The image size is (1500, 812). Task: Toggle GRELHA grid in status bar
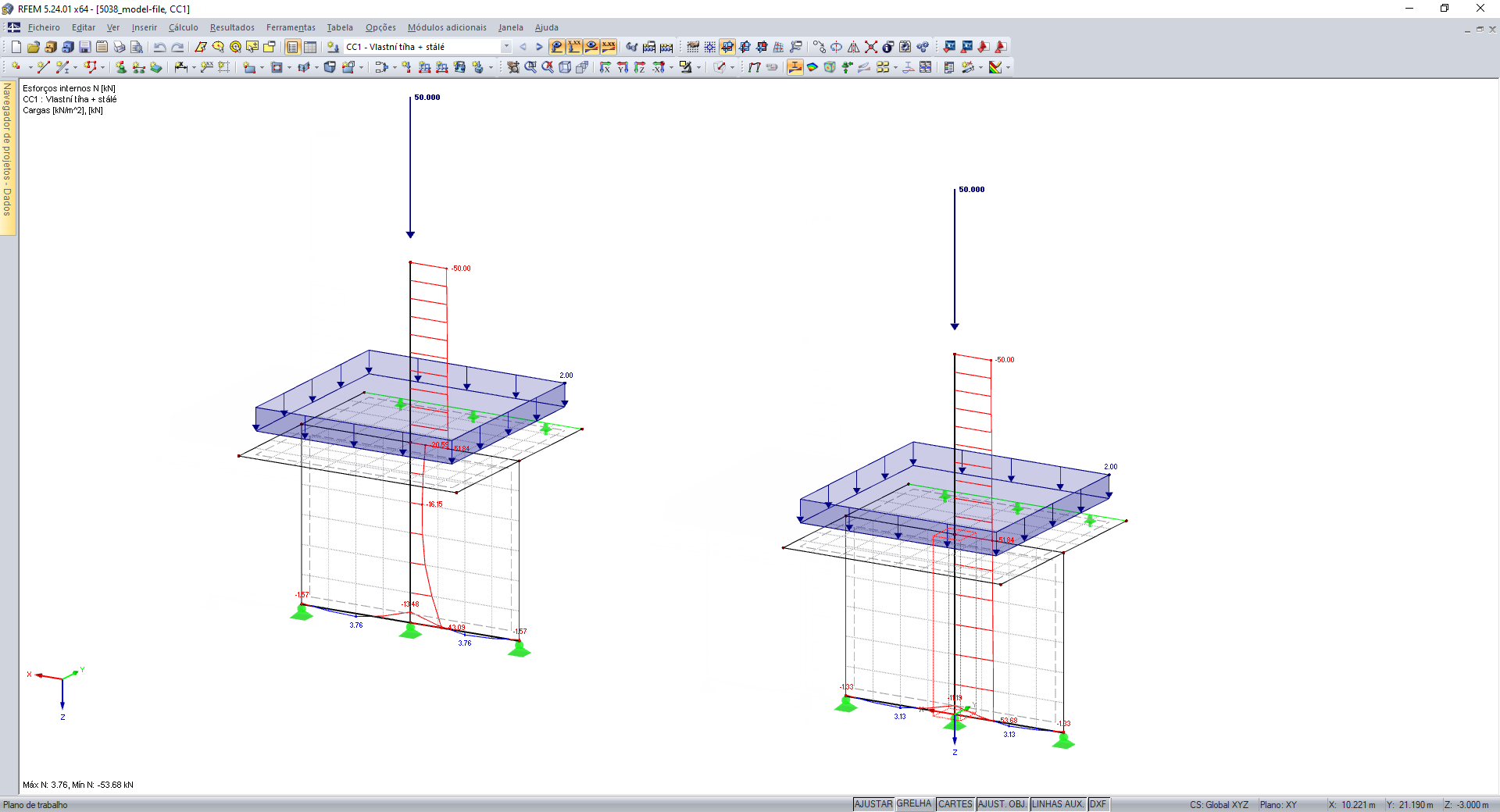point(914,804)
